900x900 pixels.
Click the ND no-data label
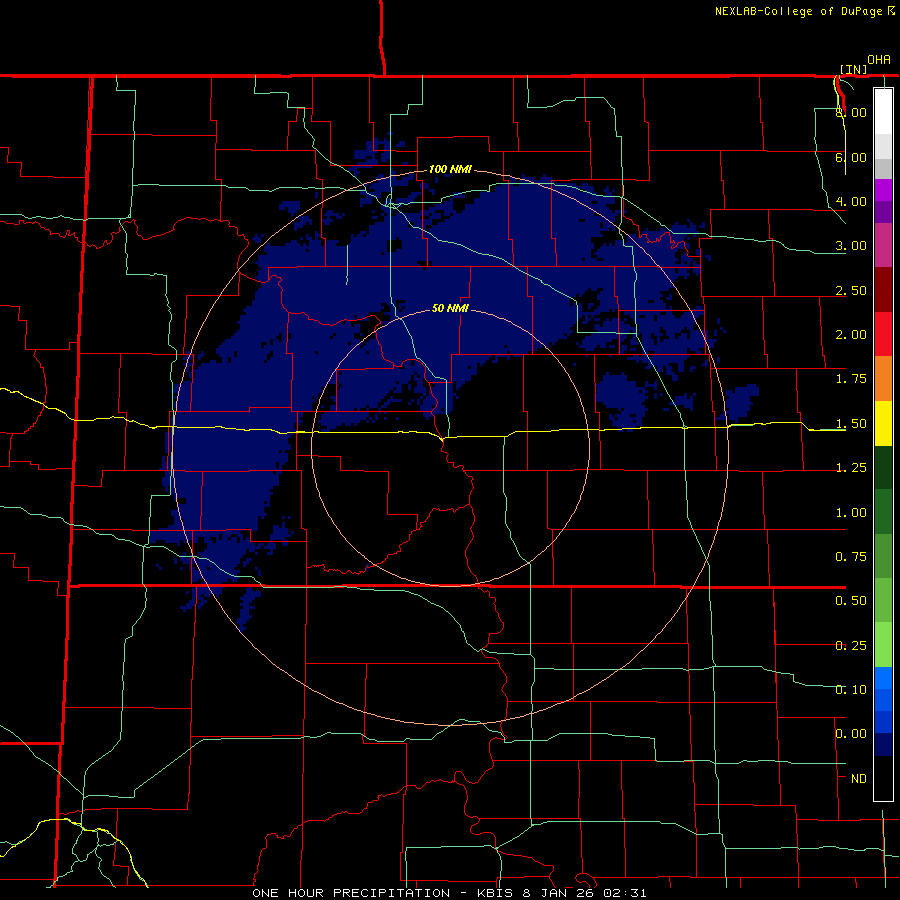tap(859, 779)
